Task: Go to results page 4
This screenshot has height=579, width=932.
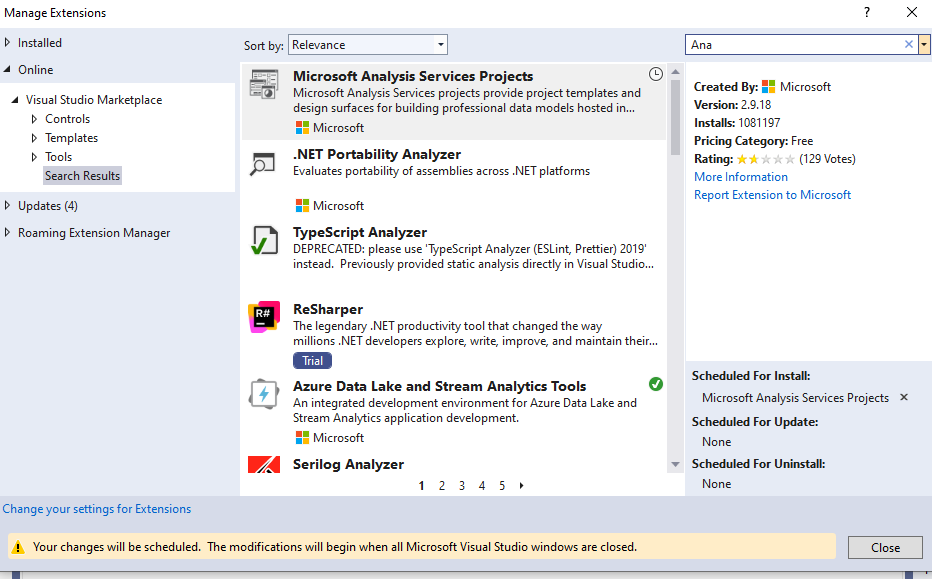Action: pos(482,486)
